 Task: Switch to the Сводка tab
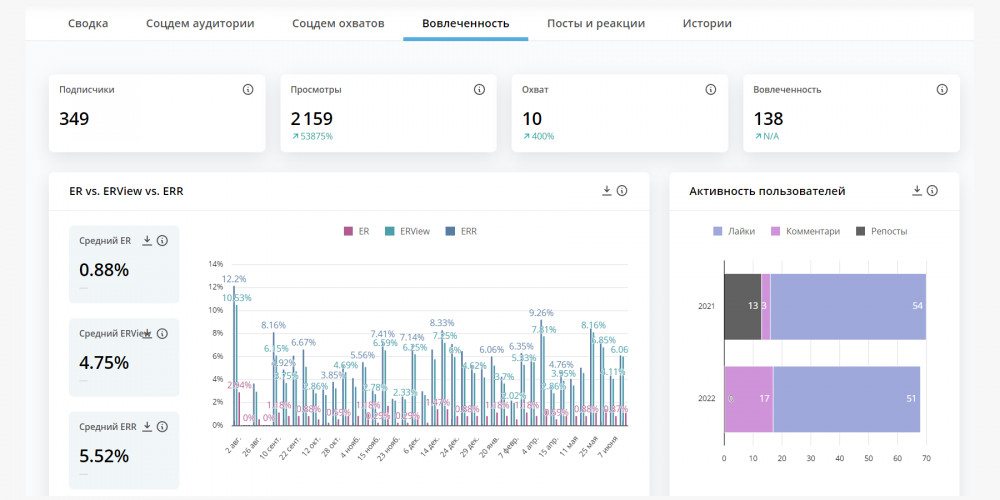click(x=88, y=23)
